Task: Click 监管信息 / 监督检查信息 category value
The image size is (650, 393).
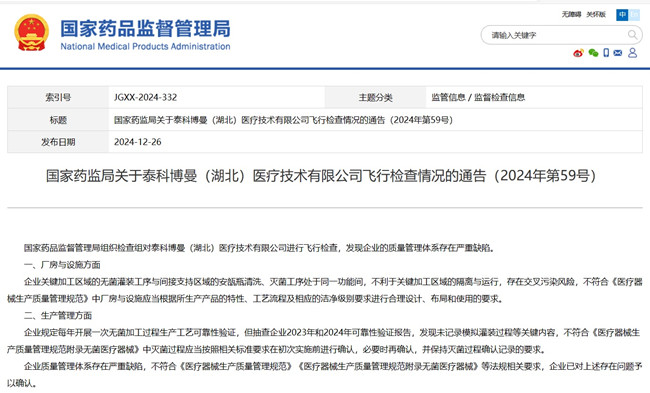Action: click(x=478, y=97)
